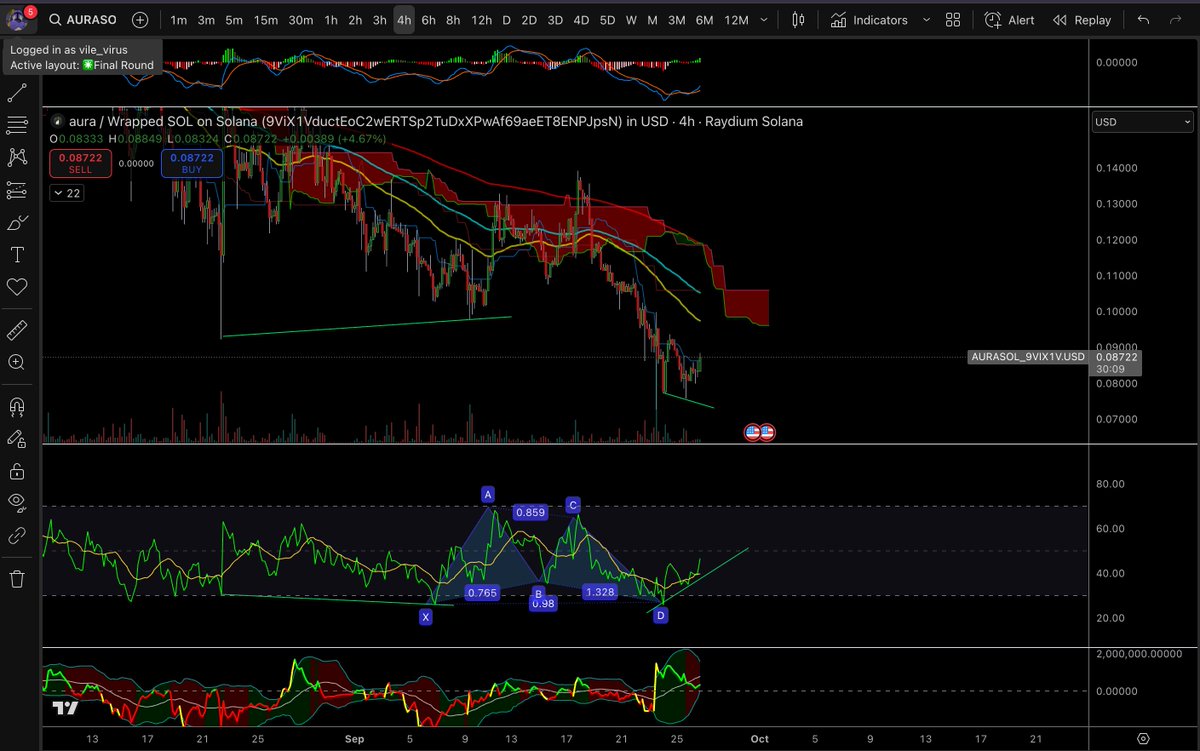Hide all drawings with the eye toggle
Viewport: 1200px width, 751px height.
[16, 502]
